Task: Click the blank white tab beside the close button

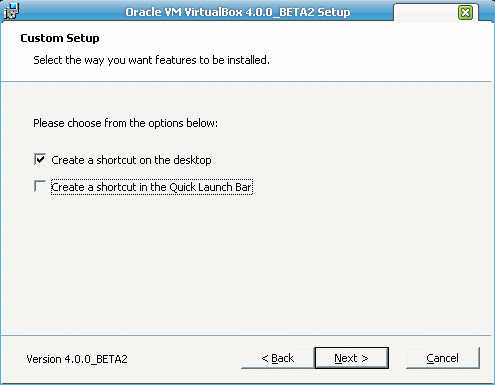Action: pyautogui.click(x=426, y=13)
